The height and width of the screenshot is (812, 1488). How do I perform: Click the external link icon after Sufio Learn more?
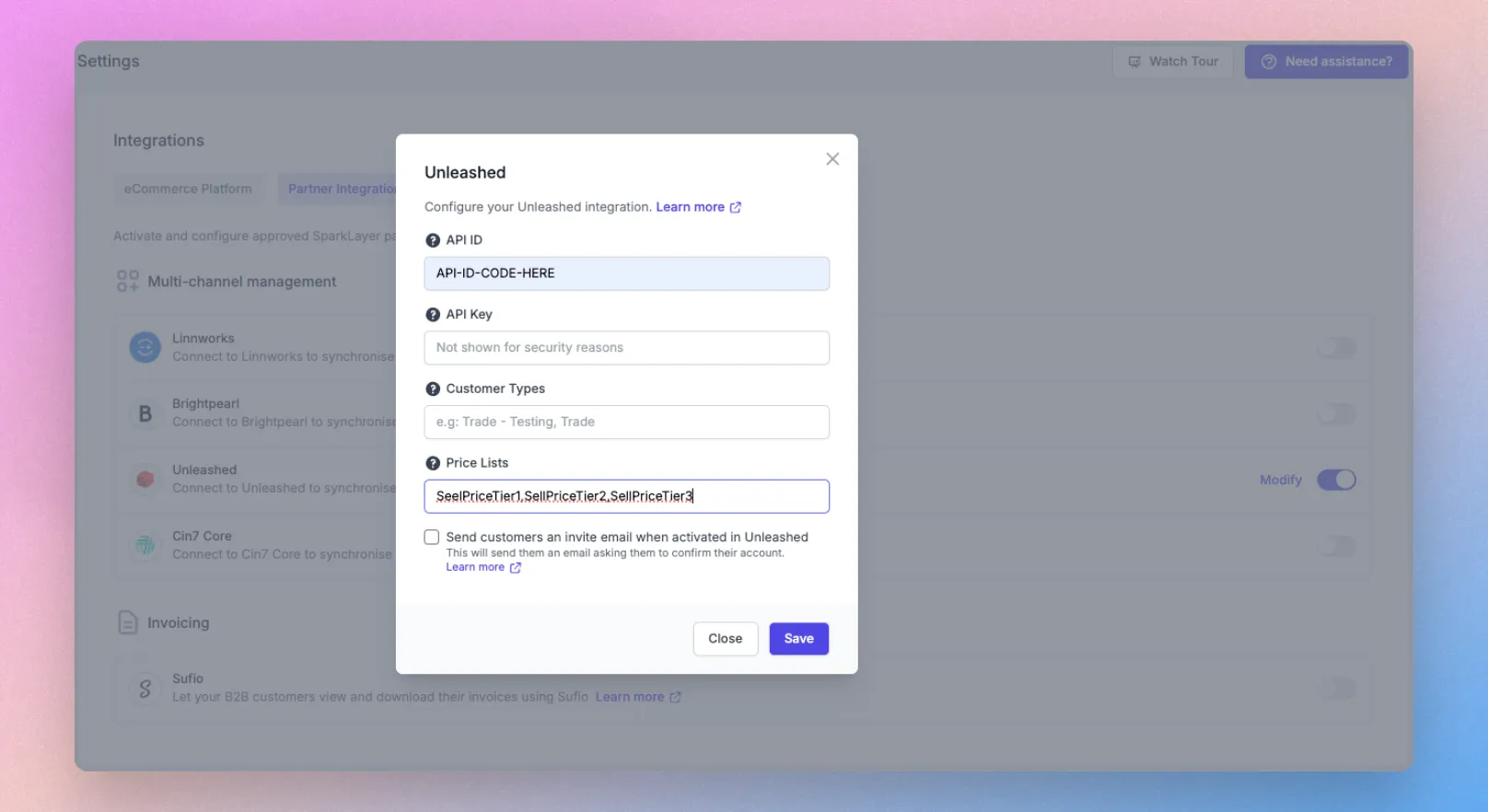675,697
